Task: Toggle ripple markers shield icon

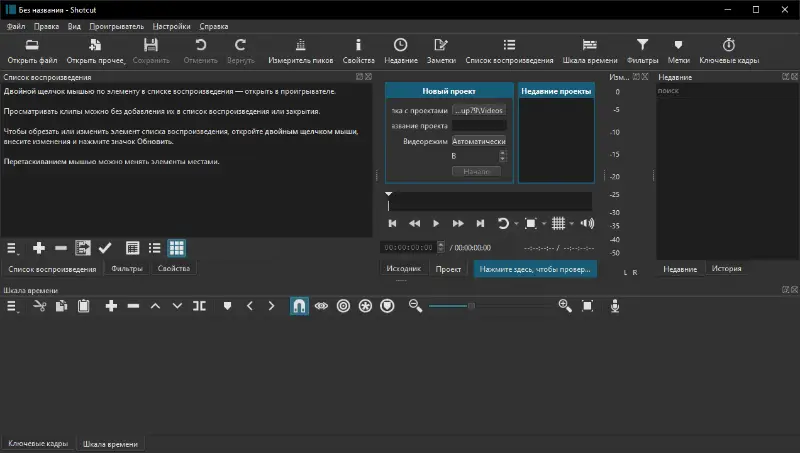Action: pyautogui.click(x=387, y=306)
